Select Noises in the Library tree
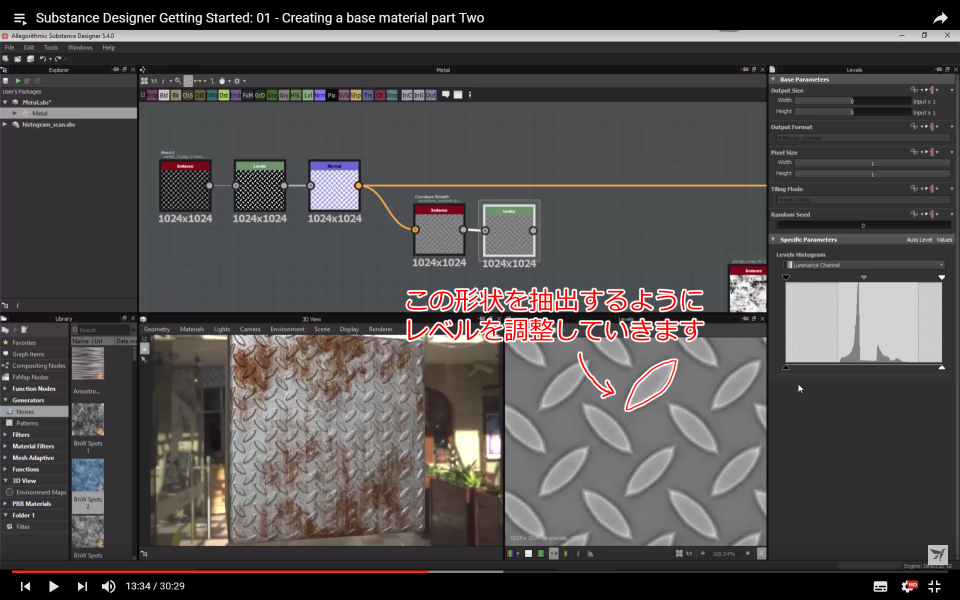The image size is (960, 600). click(34, 411)
